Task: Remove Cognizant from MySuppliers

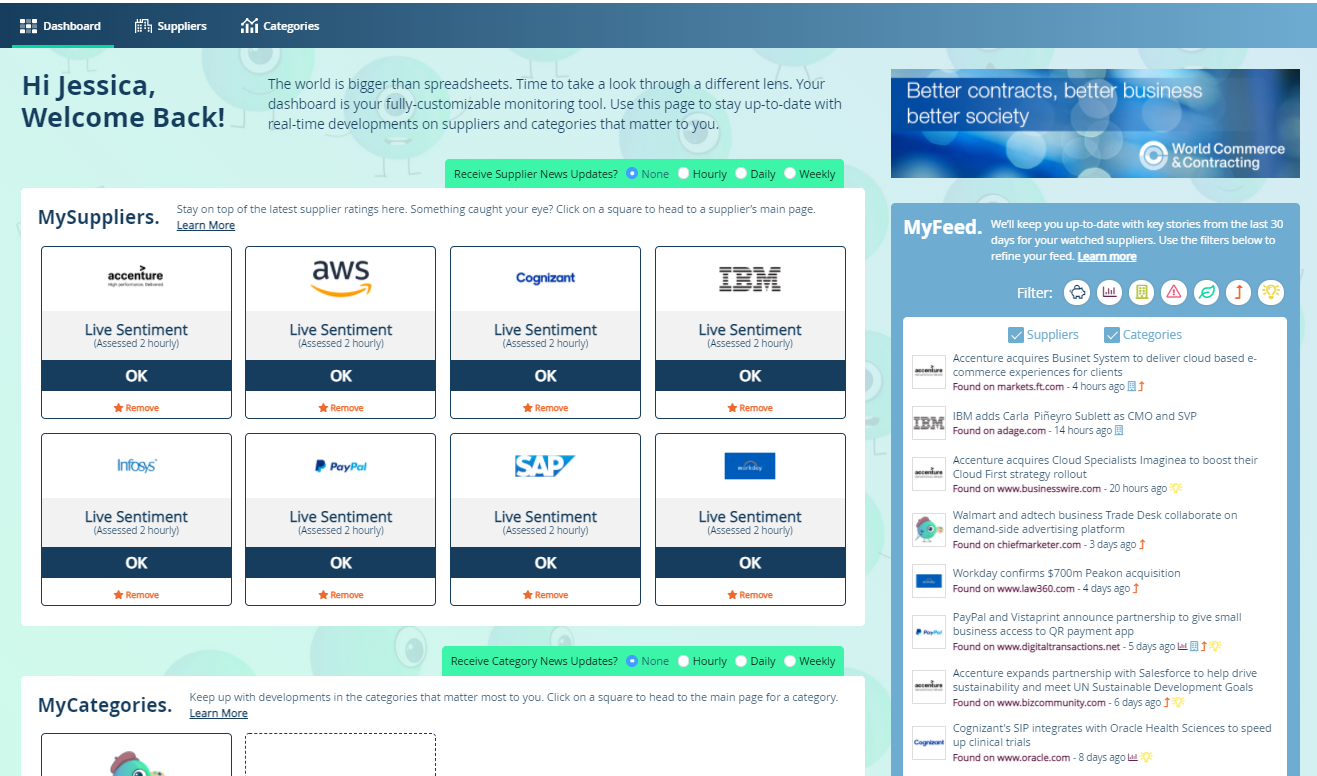Action: coord(545,408)
